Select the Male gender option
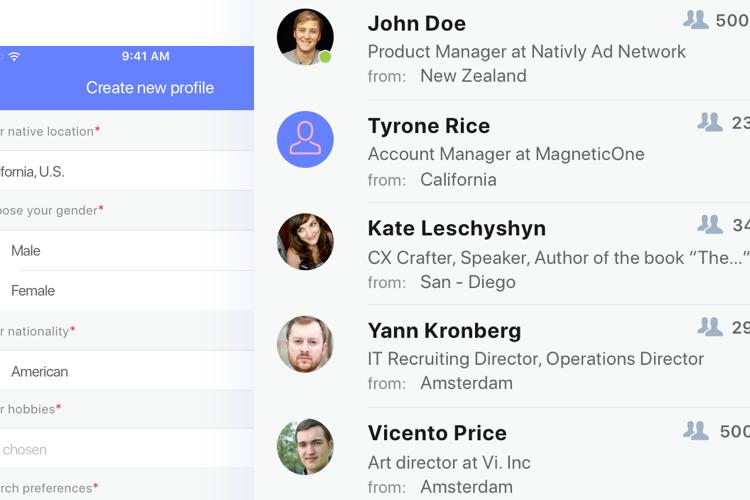The image size is (750, 500). pyautogui.click(x=26, y=250)
